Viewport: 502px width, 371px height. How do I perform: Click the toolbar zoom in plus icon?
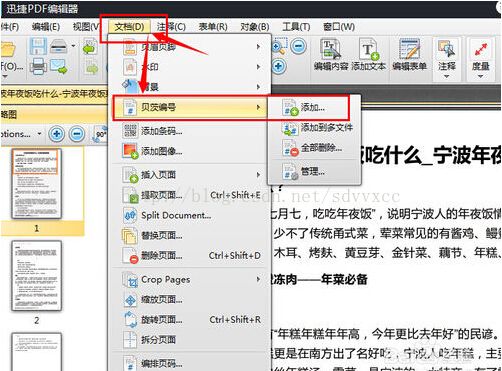click(279, 66)
